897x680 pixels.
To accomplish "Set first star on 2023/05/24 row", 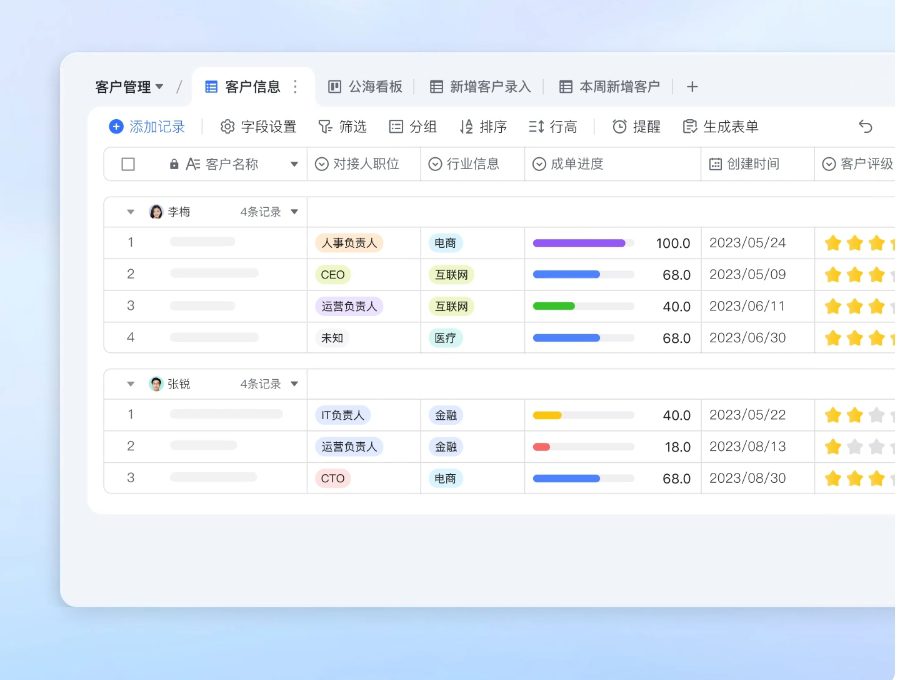I will [x=833, y=243].
